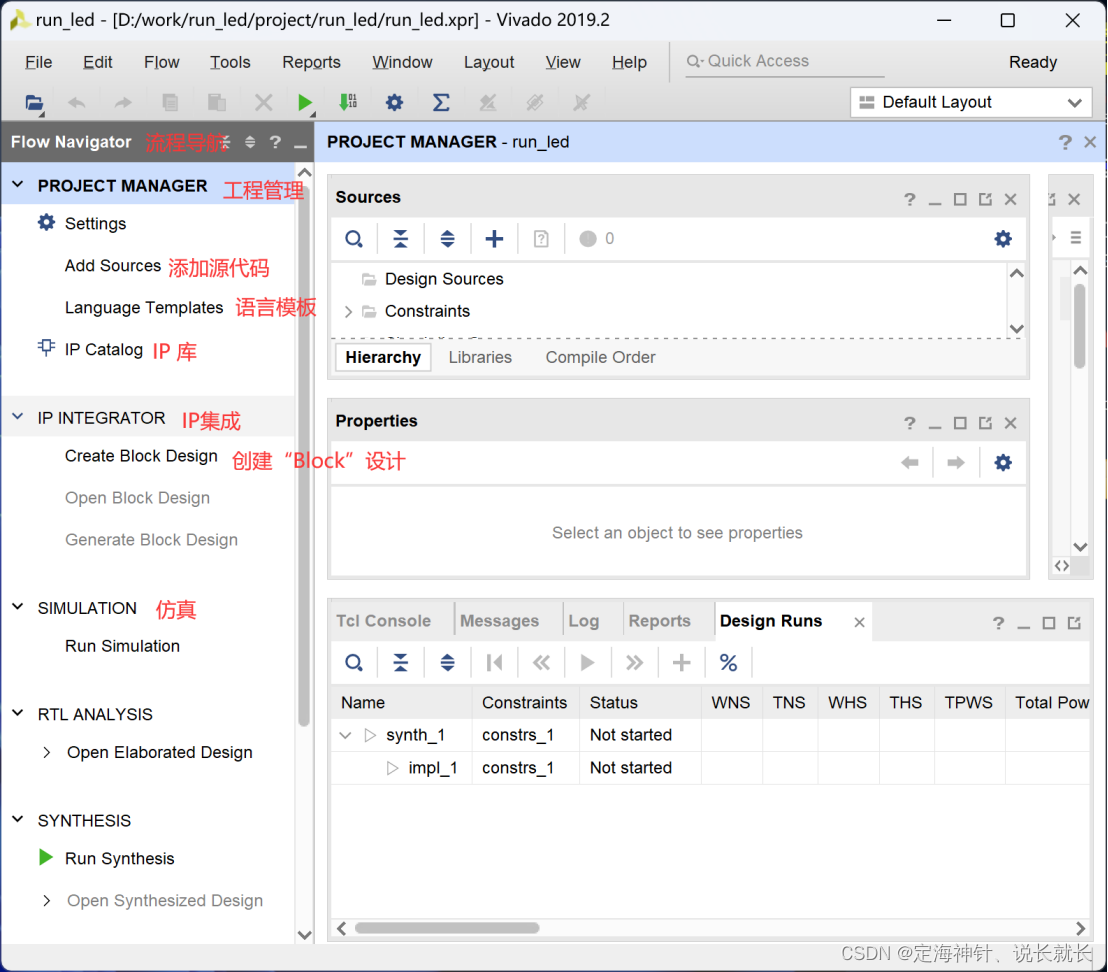
Task: Click the Sources panel search icon
Action: click(x=354, y=239)
